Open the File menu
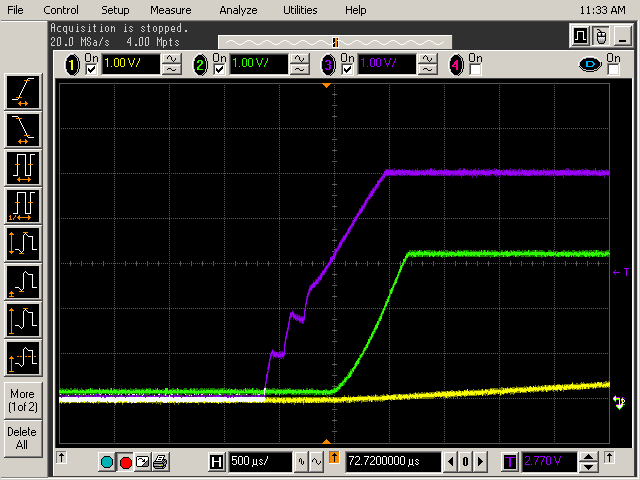This screenshot has height=480, width=640. tap(15, 10)
